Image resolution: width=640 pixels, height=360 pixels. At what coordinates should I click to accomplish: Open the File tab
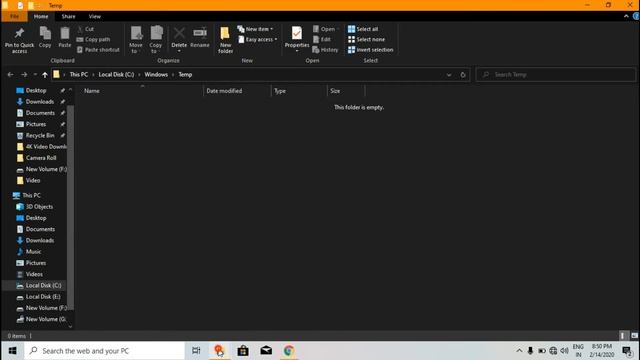pyautogui.click(x=14, y=16)
